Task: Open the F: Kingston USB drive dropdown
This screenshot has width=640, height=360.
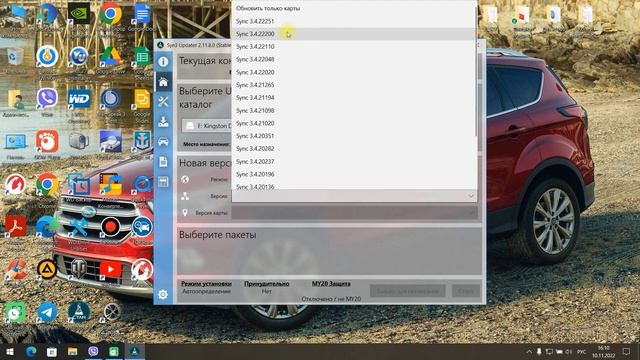Action: 207,126
